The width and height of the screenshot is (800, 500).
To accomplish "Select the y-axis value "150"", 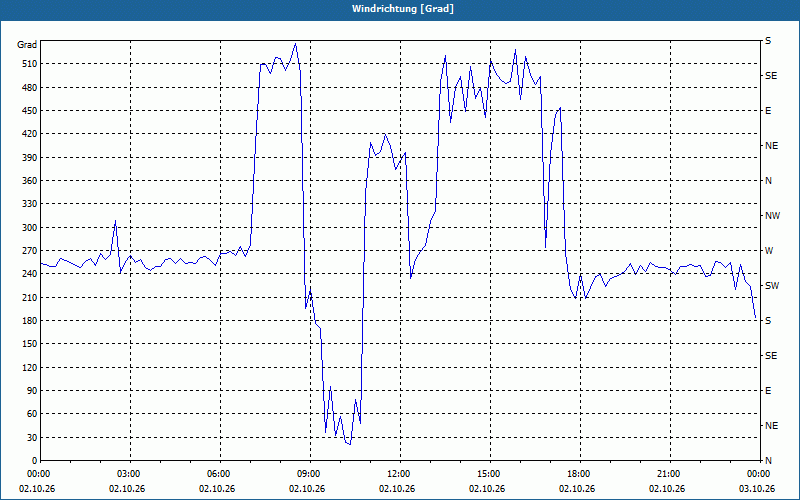I will (x=30, y=344).
